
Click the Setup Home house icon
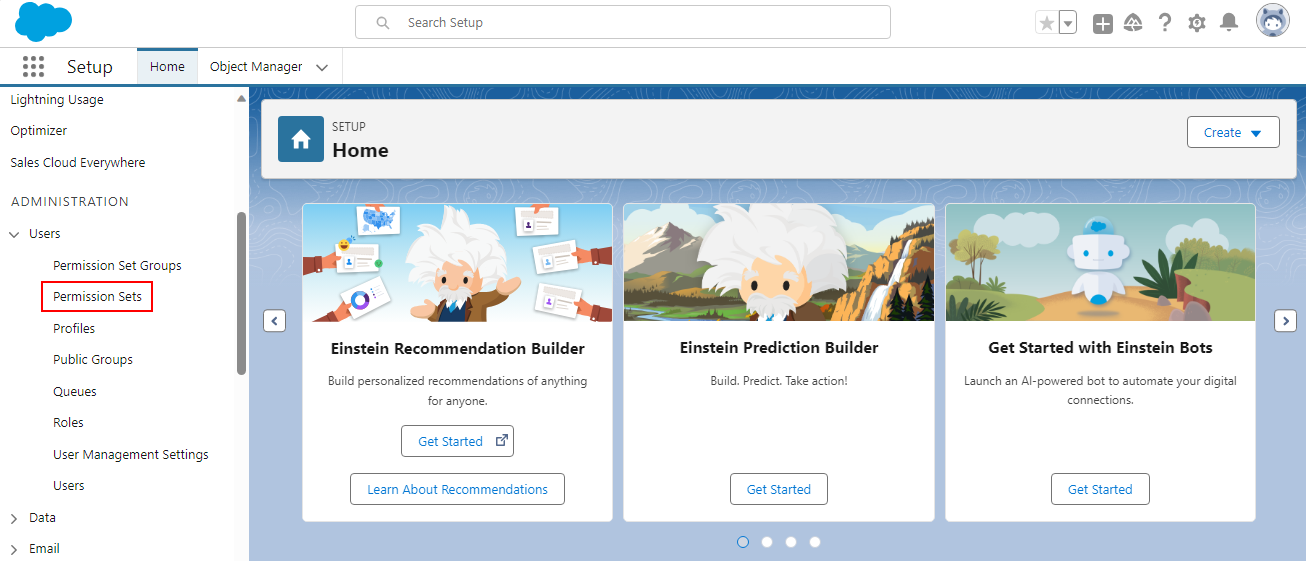[301, 139]
